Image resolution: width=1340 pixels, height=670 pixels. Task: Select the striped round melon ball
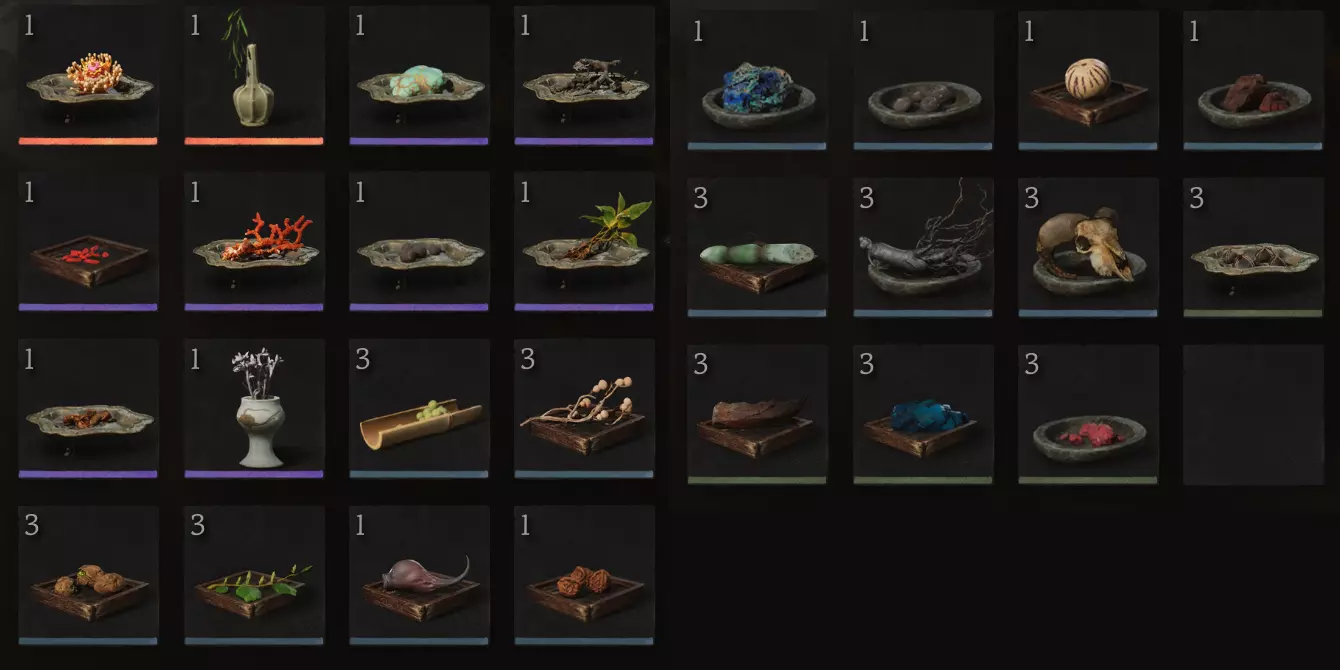1088,81
